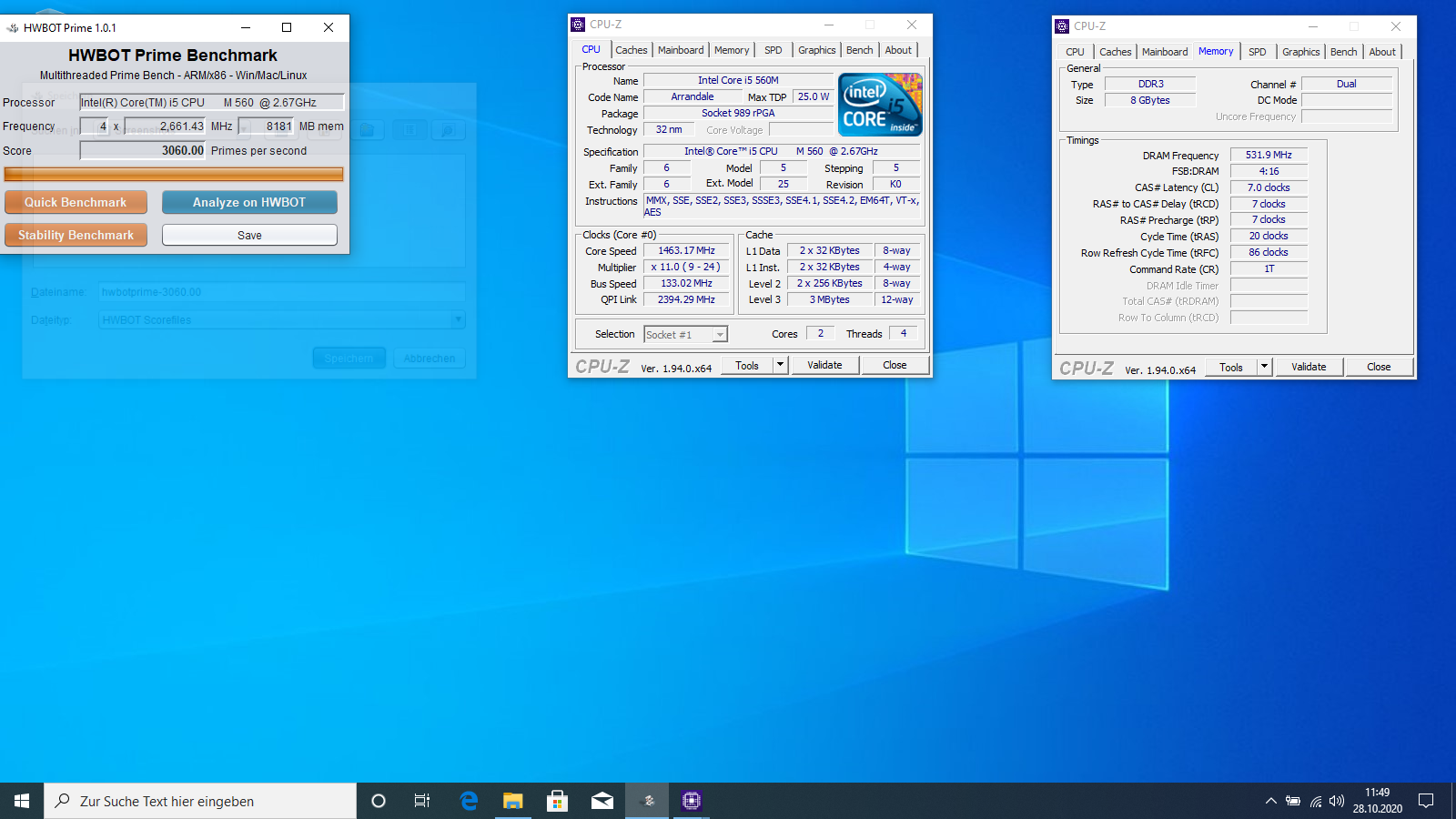Open Bench tab in right CPU-Z
This screenshot has height=819, width=1456.
[x=1343, y=52]
